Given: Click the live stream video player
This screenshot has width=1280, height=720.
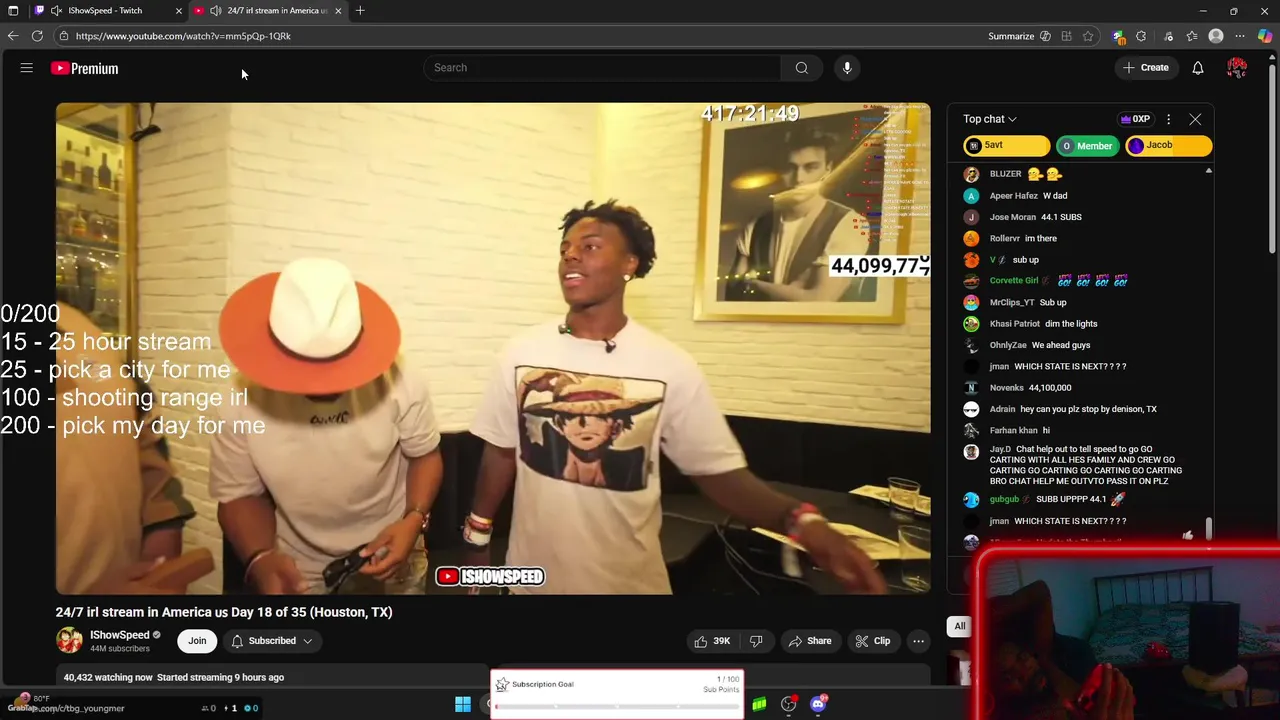Looking at the screenshot, I should (493, 349).
